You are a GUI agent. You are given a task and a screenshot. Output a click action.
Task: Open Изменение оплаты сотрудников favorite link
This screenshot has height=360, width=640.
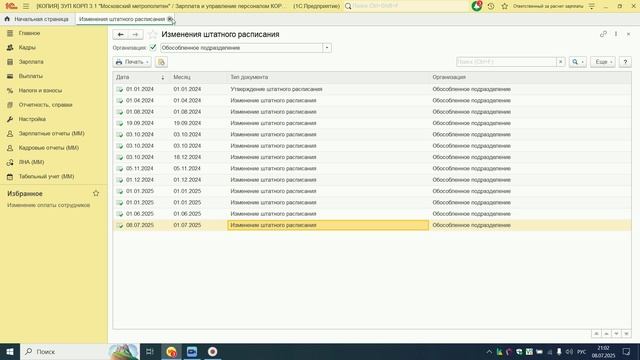[x=49, y=205]
